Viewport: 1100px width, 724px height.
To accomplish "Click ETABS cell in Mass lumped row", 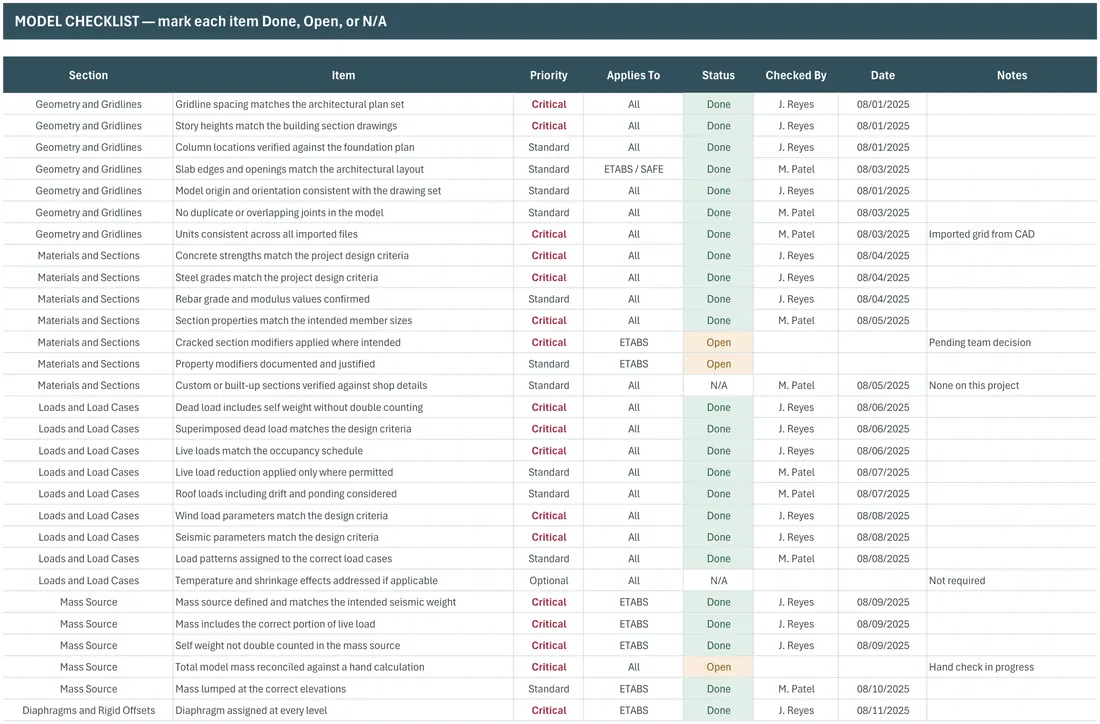I will pos(633,689).
